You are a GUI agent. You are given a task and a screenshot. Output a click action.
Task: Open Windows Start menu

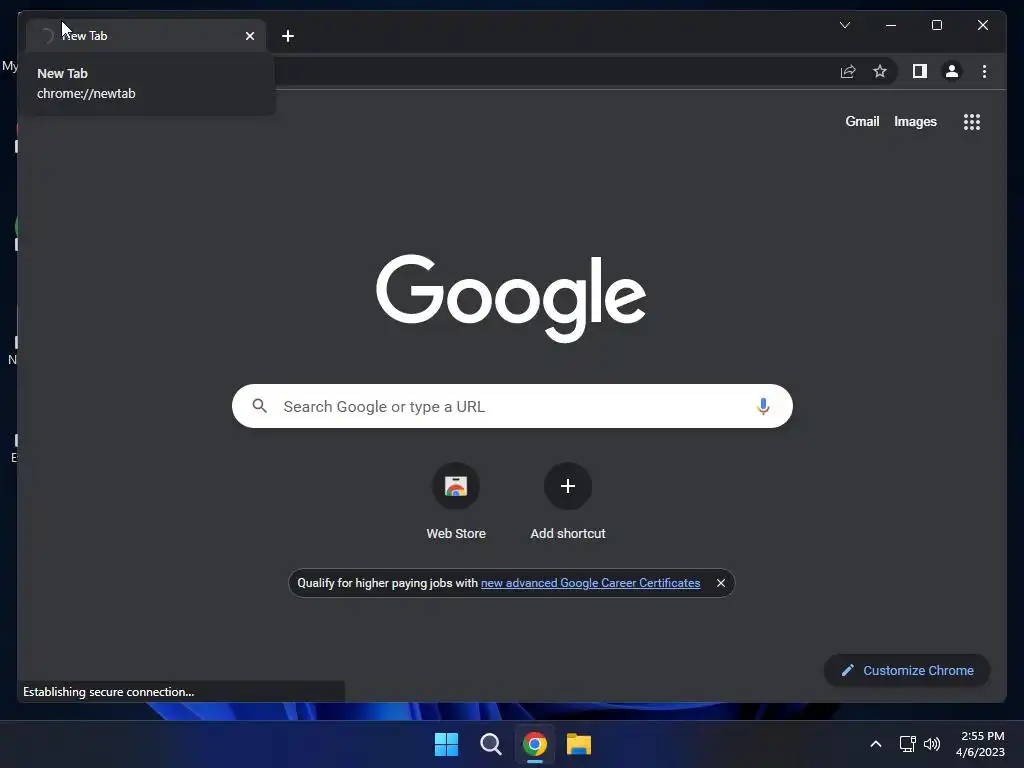(x=447, y=744)
